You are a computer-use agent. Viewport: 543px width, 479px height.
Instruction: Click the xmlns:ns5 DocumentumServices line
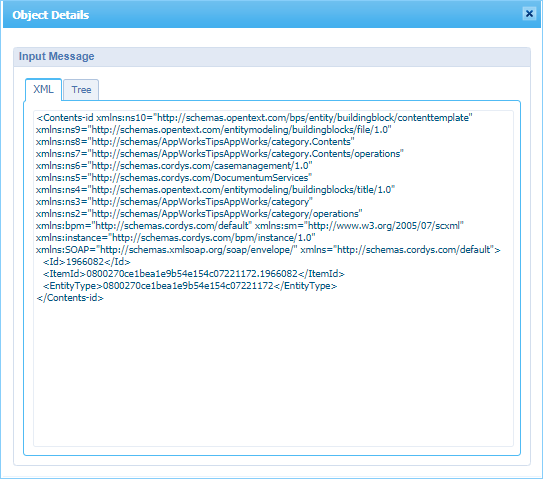tap(174, 178)
